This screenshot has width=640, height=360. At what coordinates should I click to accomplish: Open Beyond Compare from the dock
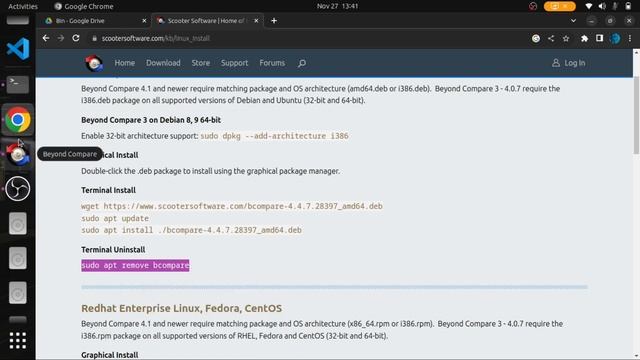[x=18, y=154]
